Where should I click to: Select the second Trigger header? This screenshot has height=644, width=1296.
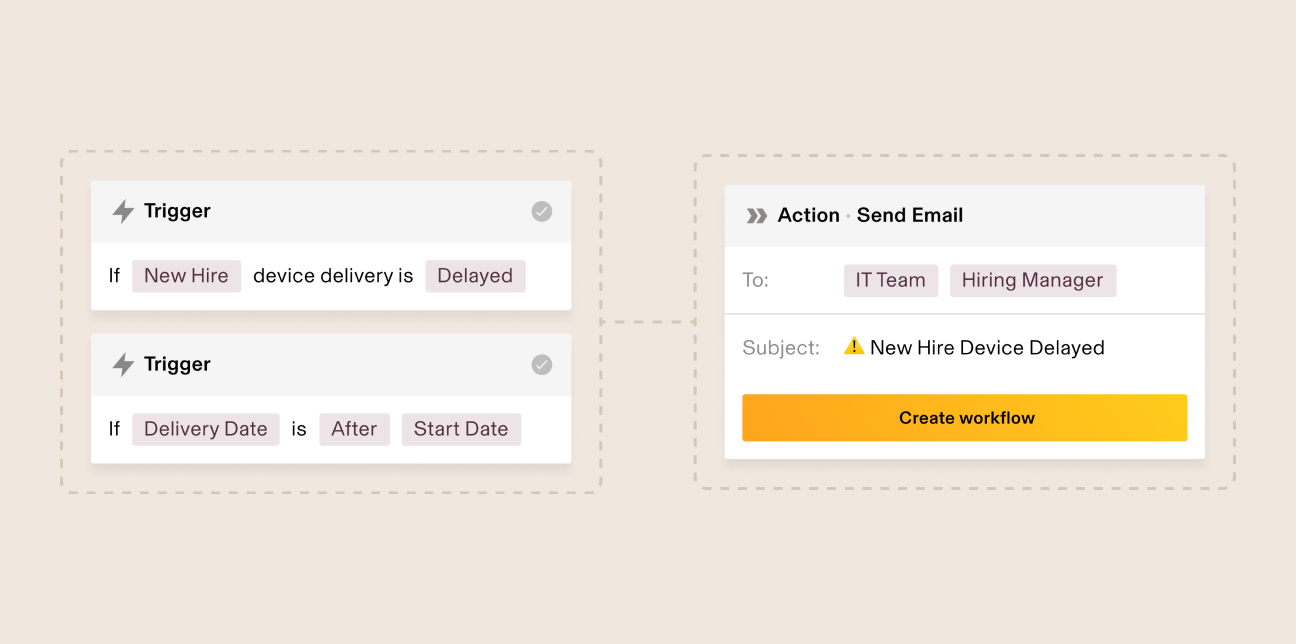[330, 365]
